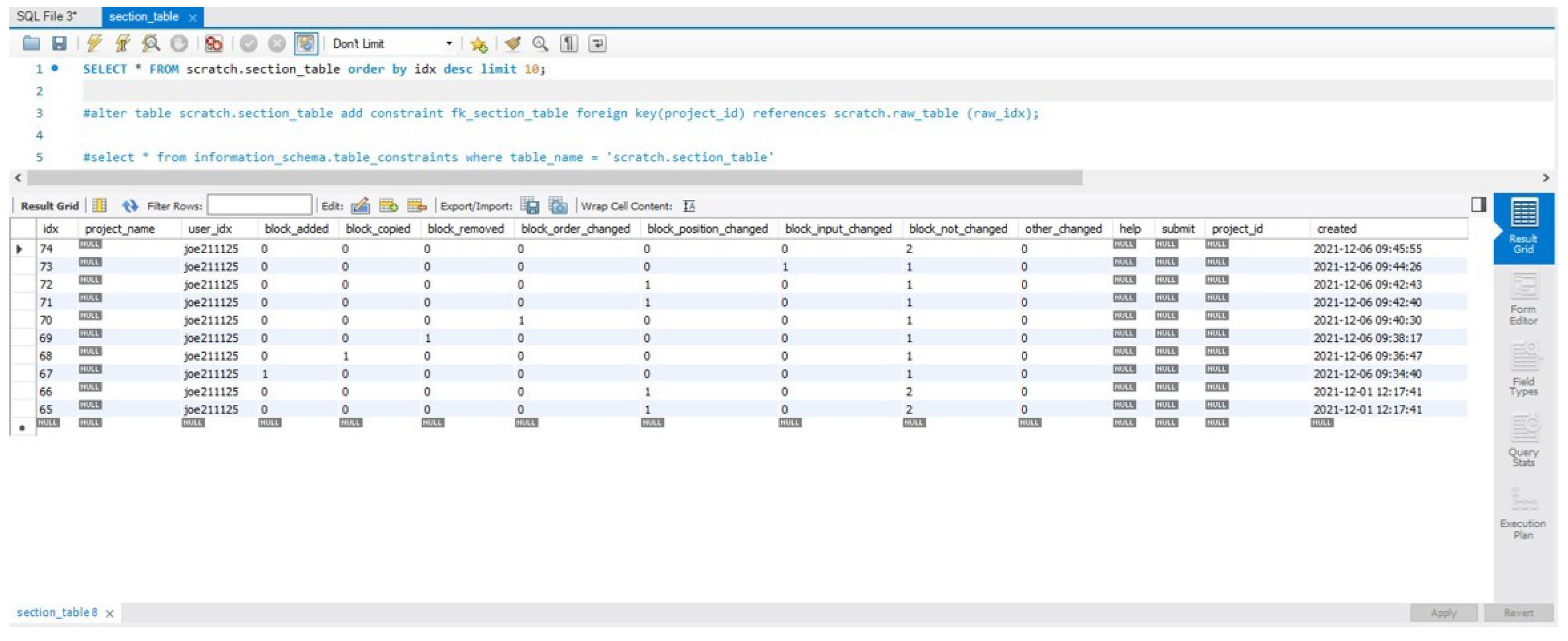Add a new snippet with the star icon
The width and height of the screenshot is (1568, 641).
pyautogui.click(x=478, y=44)
